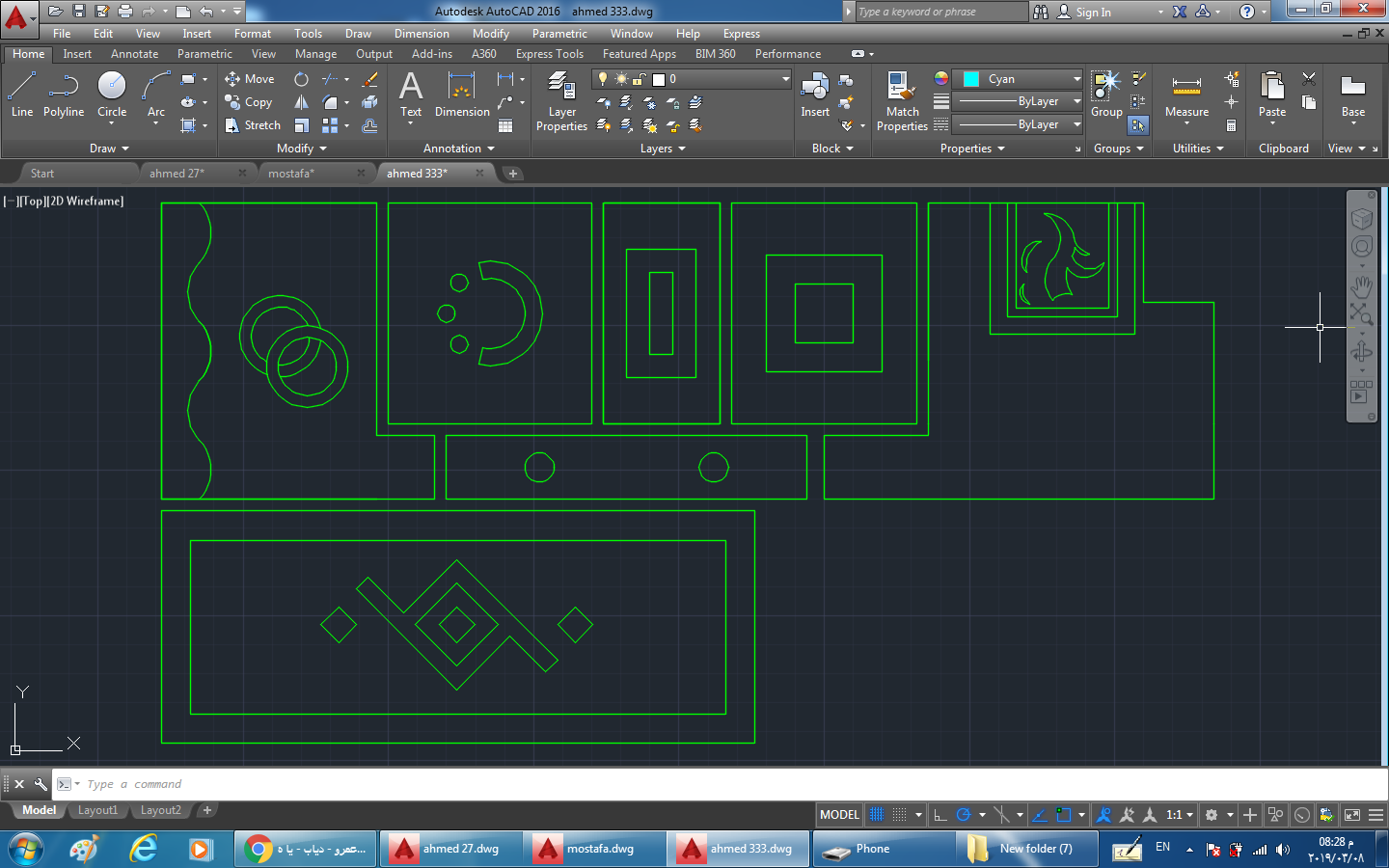Toggle snap mode in status bar
1389x868 pixels.
click(899, 815)
